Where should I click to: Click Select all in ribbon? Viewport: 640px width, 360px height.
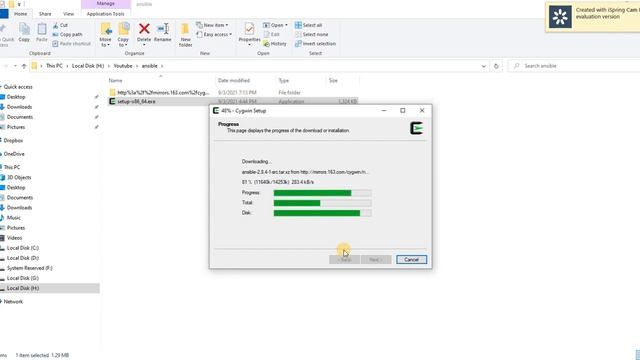click(x=309, y=25)
